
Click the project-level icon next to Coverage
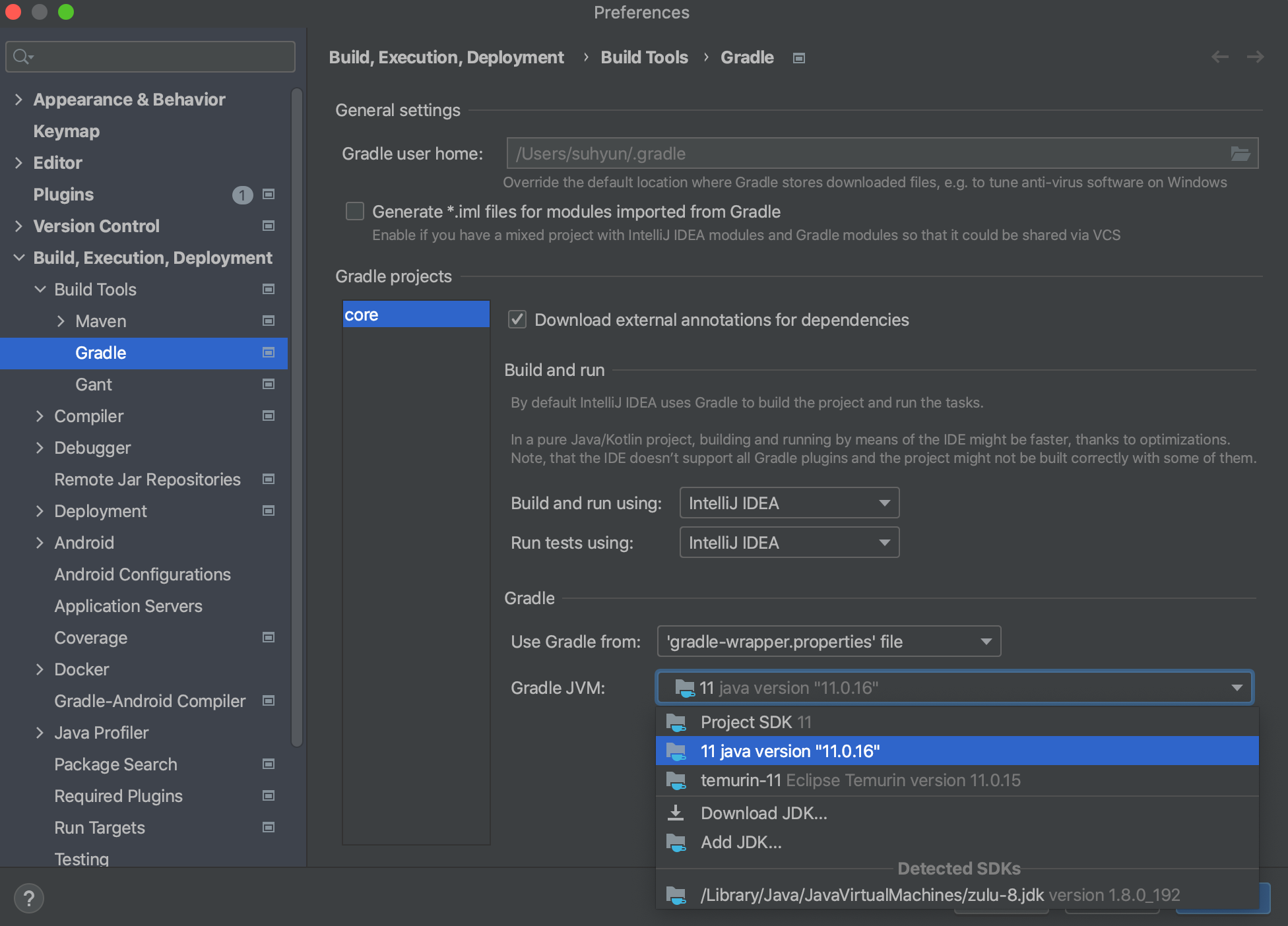tap(269, 637)
